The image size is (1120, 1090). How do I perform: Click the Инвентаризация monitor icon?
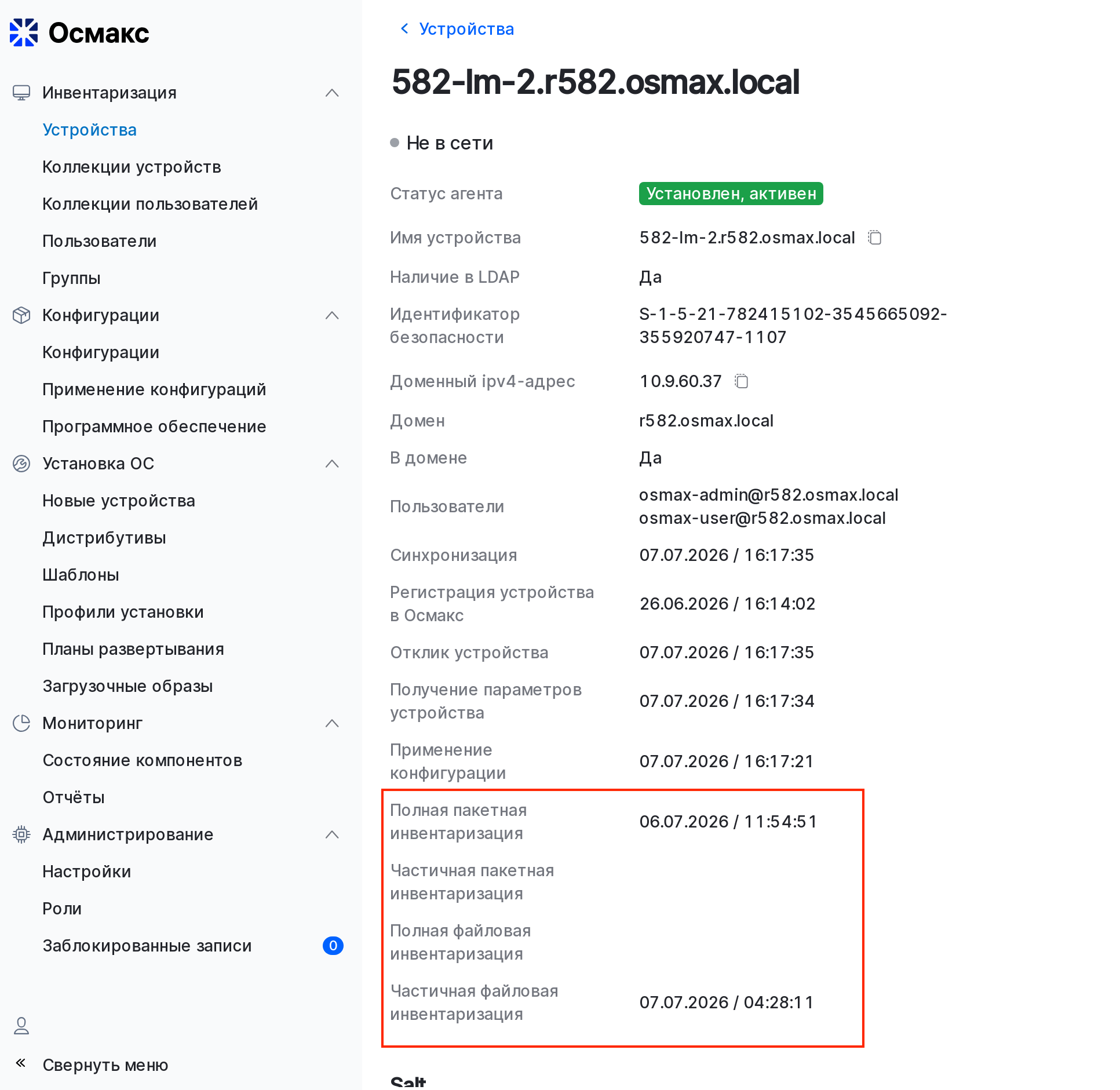tap(21, 93)
